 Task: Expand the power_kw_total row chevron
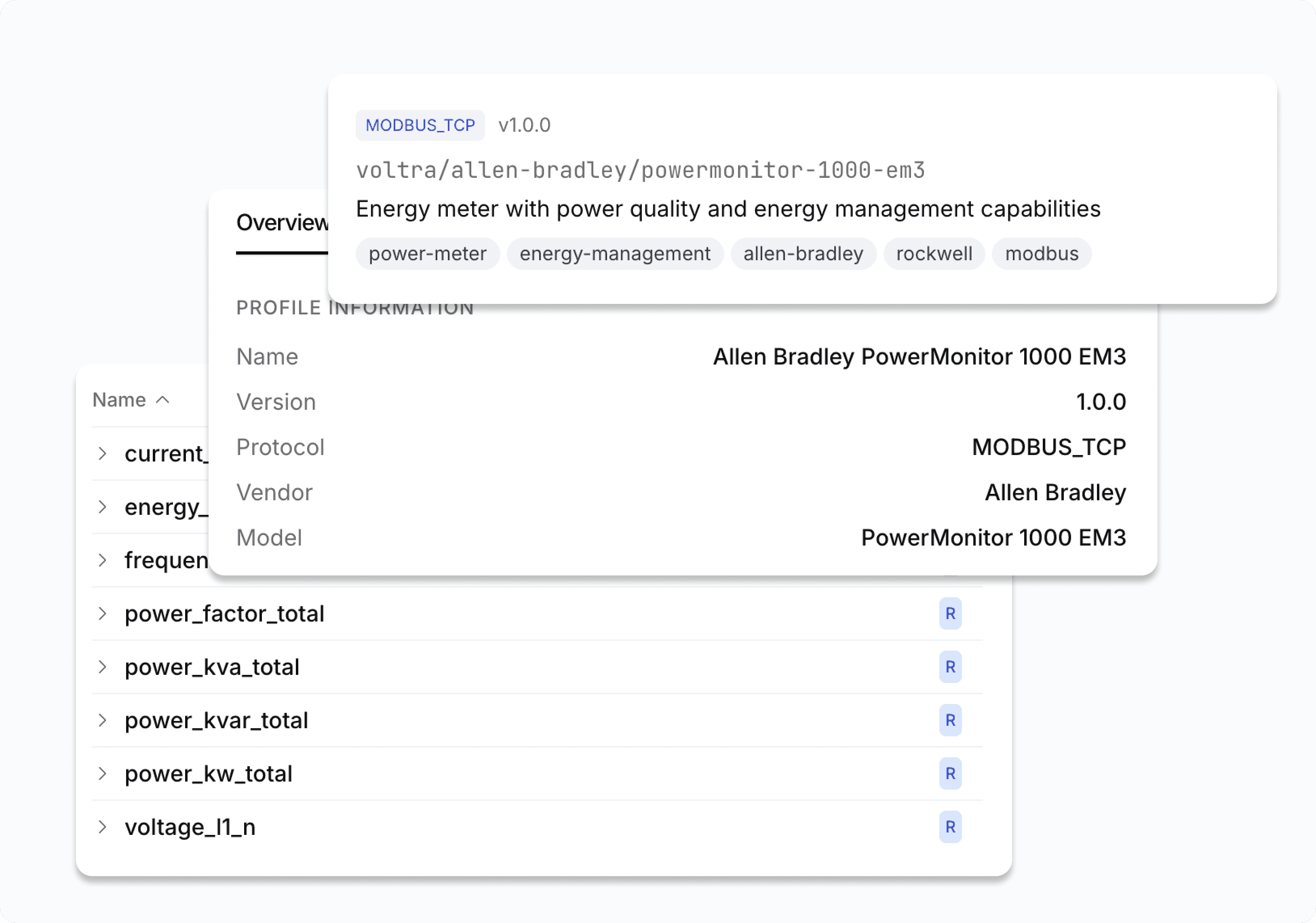pos(103,773)
